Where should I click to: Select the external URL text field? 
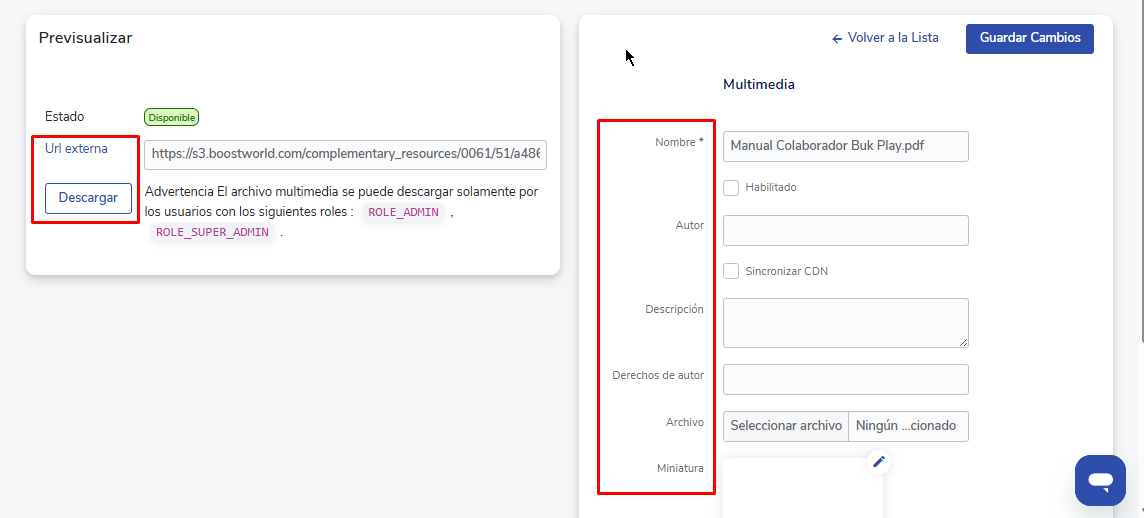[x=345, y=155]
